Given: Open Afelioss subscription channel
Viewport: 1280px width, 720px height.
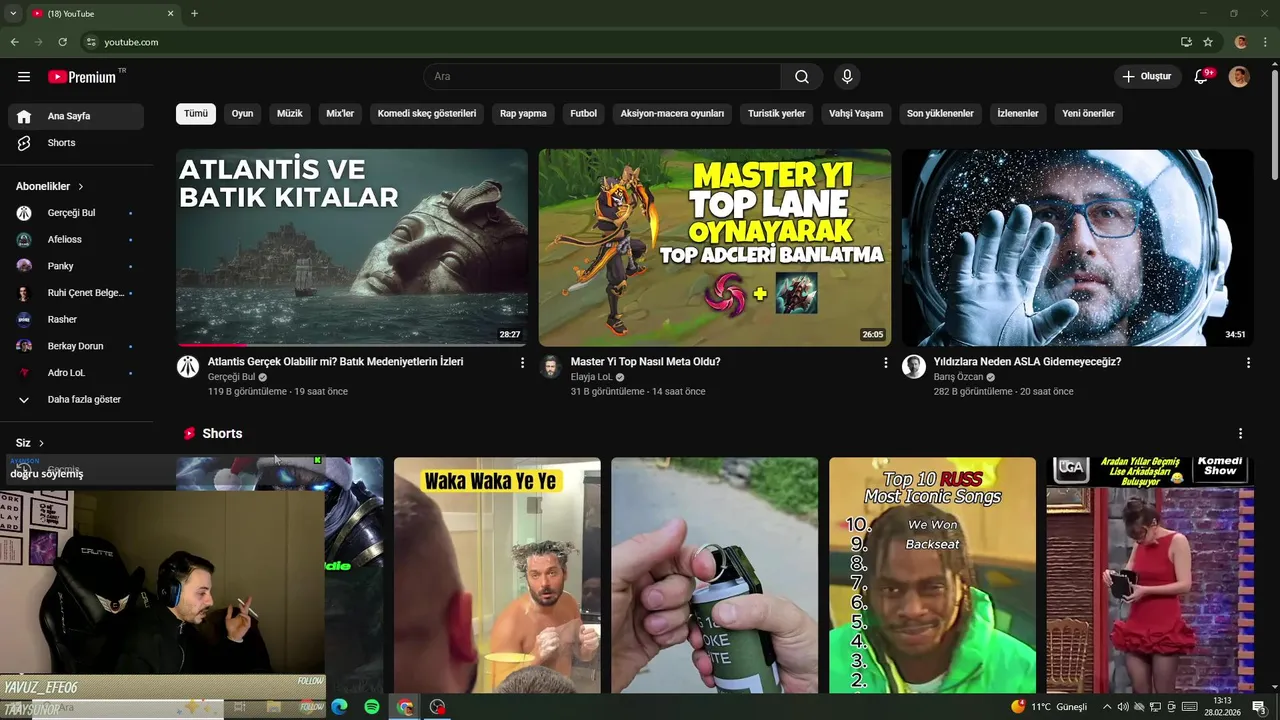Looking at the screenshot, I should pyautogui.click(x=76, y=240).
